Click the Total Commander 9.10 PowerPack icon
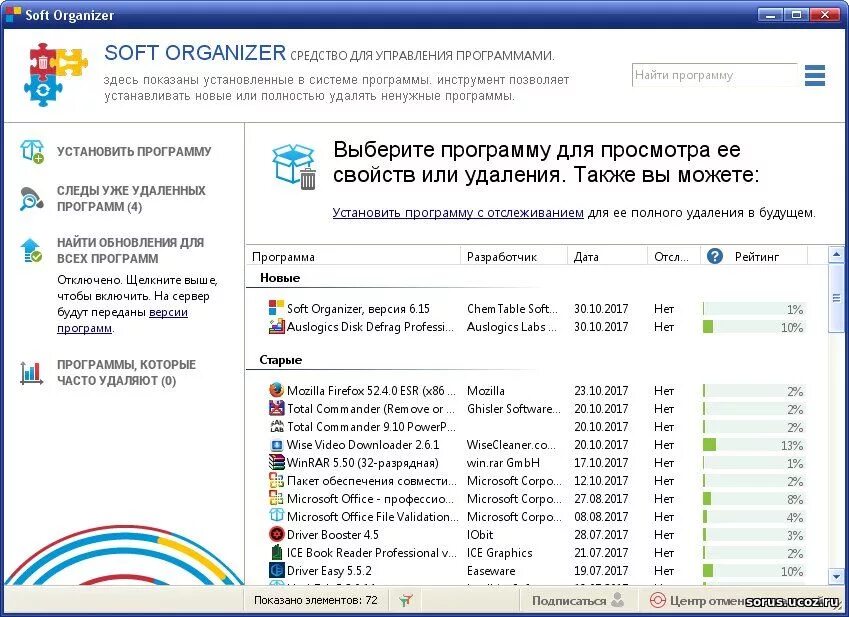The height and width of the screenshot is (617, 849). click(276, 426)
